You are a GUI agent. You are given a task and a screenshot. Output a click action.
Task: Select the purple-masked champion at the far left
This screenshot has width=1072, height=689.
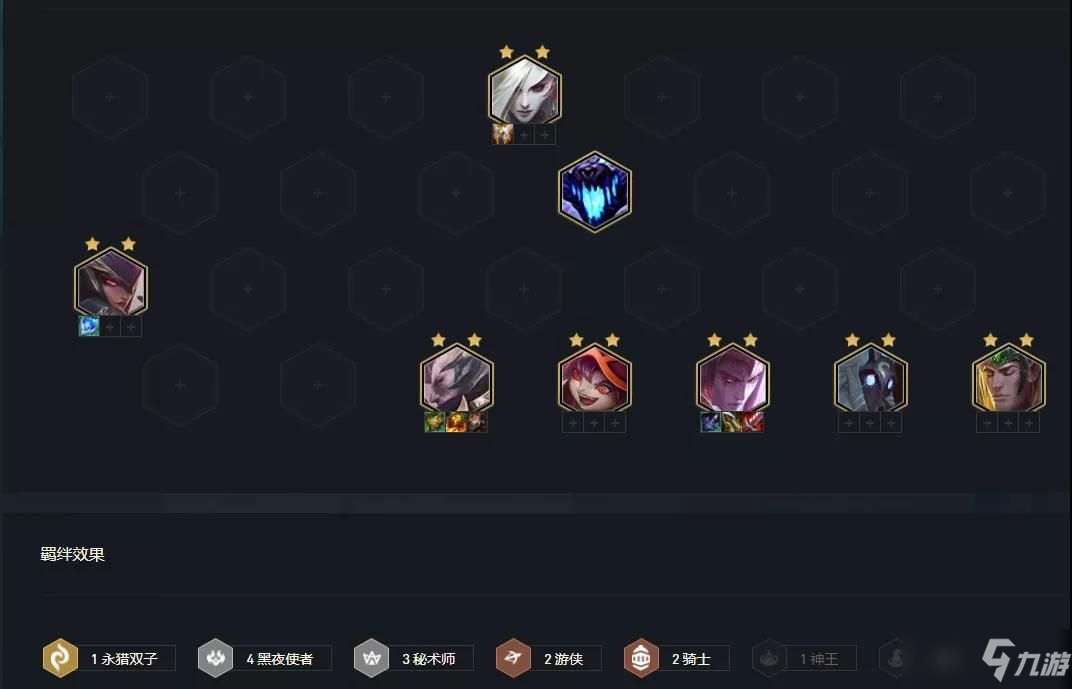point(111,282)
